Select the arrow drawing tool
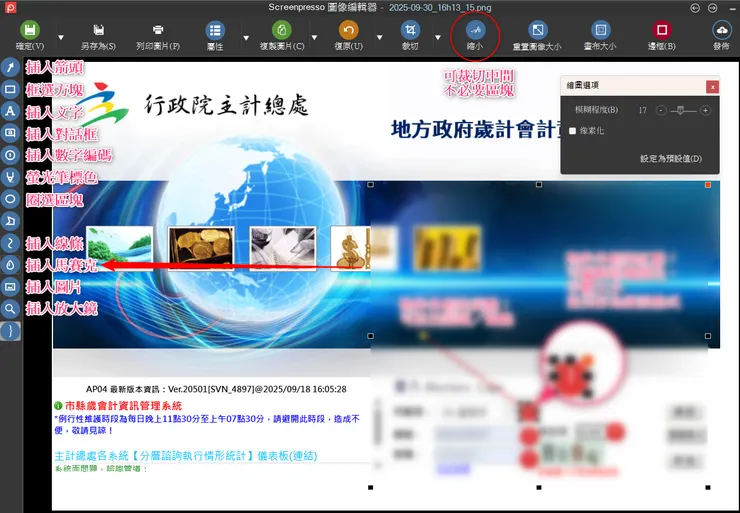740x513 pixels. click(10, 67)
